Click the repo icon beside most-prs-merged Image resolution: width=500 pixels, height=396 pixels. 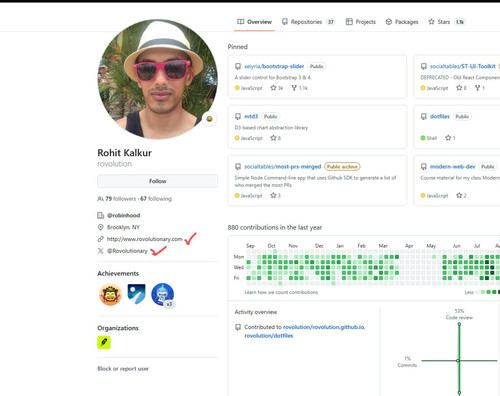pyautogui.click(x=238, y=167)
